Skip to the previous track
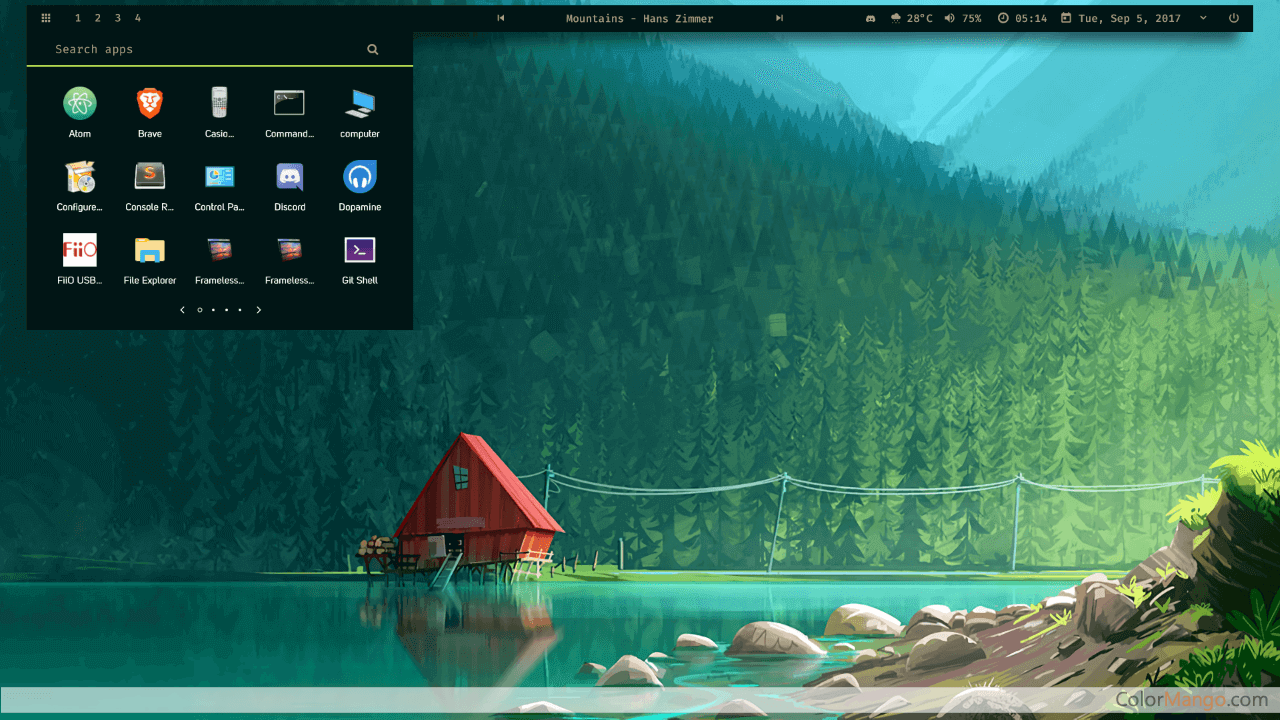 click(x=501, y=18)
